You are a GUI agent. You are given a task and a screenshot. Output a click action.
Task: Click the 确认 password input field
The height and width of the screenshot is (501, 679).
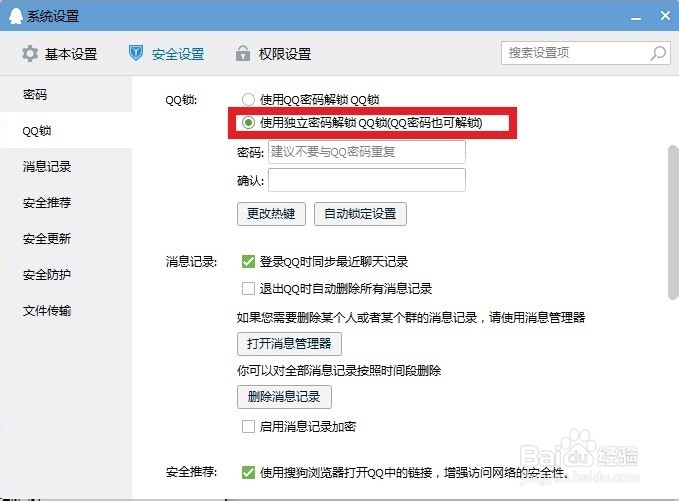(x=367, y=180)
